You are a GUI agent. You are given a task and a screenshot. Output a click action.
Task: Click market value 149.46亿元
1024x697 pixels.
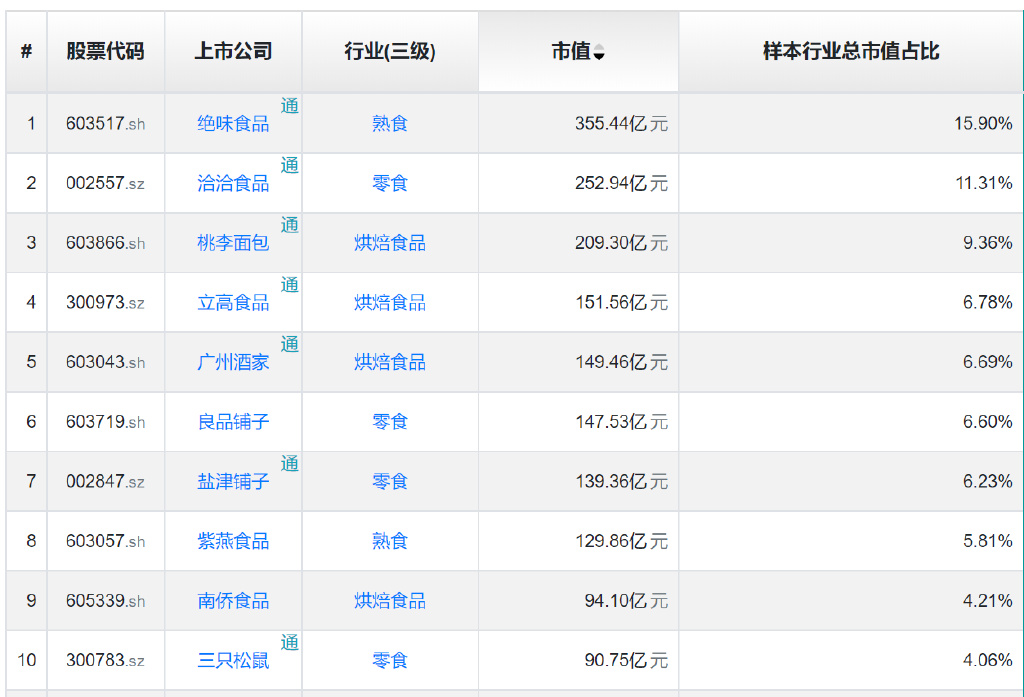coord(621,362)
